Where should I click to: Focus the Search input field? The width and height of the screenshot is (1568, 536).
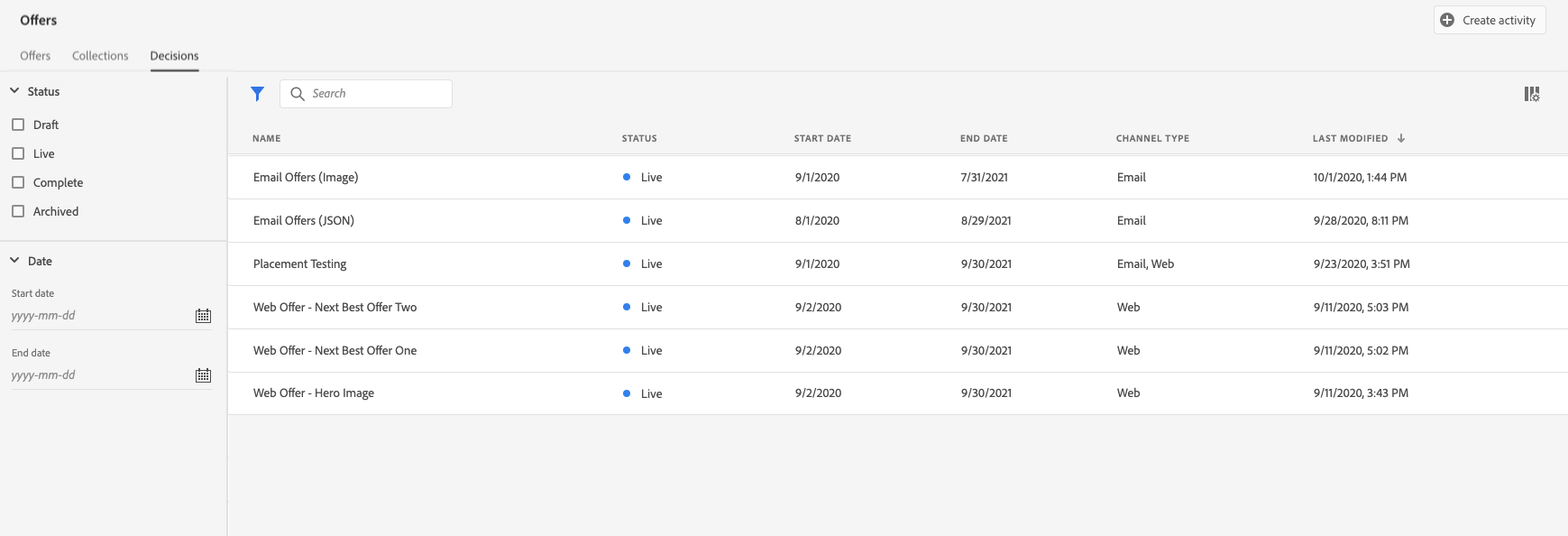coord(366,94)
